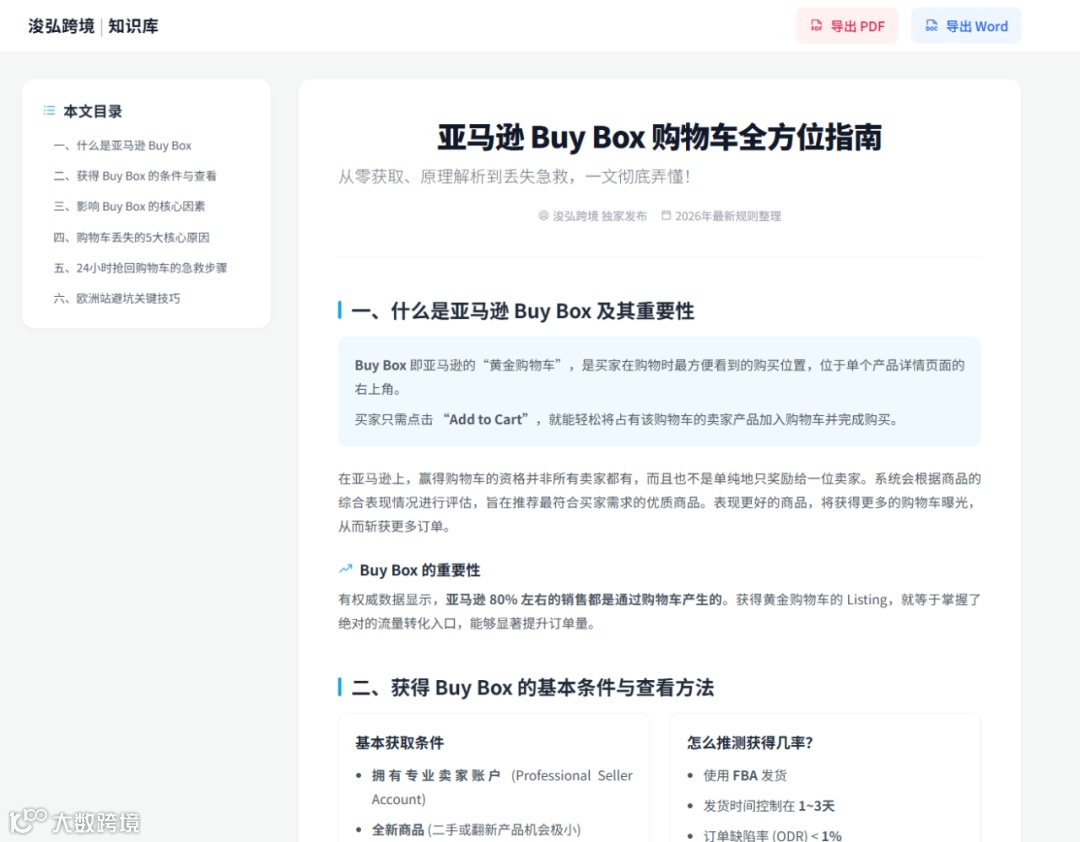Click the card title 怎么推测获得几率?
Viewport: 1080px width, 842px height.
[750, 743]
